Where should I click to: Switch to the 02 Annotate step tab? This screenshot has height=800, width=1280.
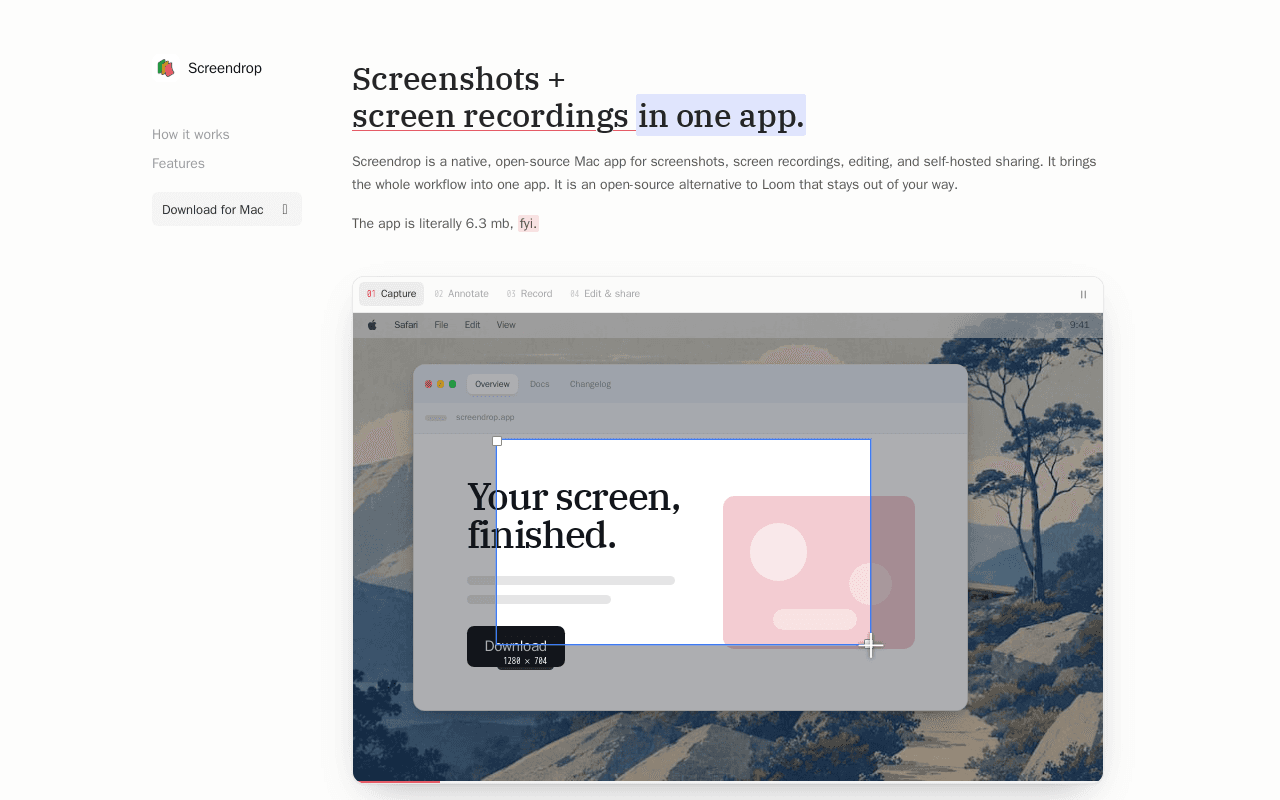462,294
